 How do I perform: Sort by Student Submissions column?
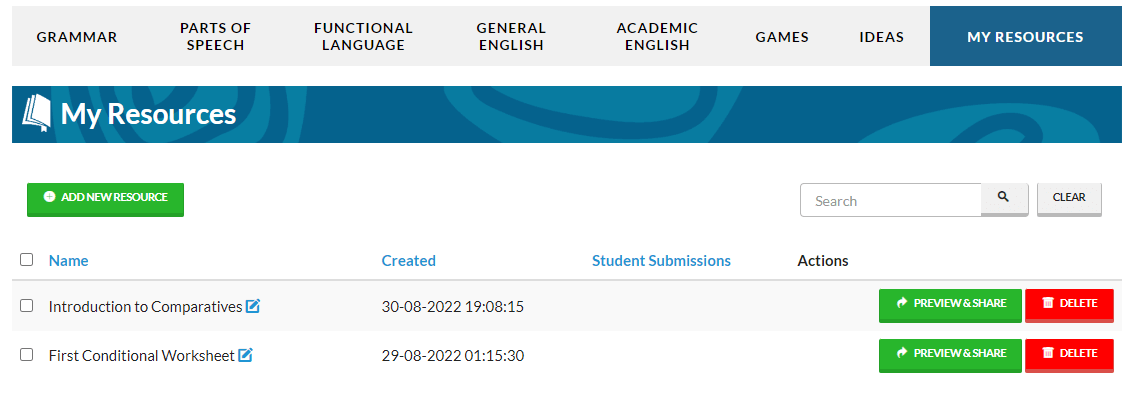[x=661, y=260]
